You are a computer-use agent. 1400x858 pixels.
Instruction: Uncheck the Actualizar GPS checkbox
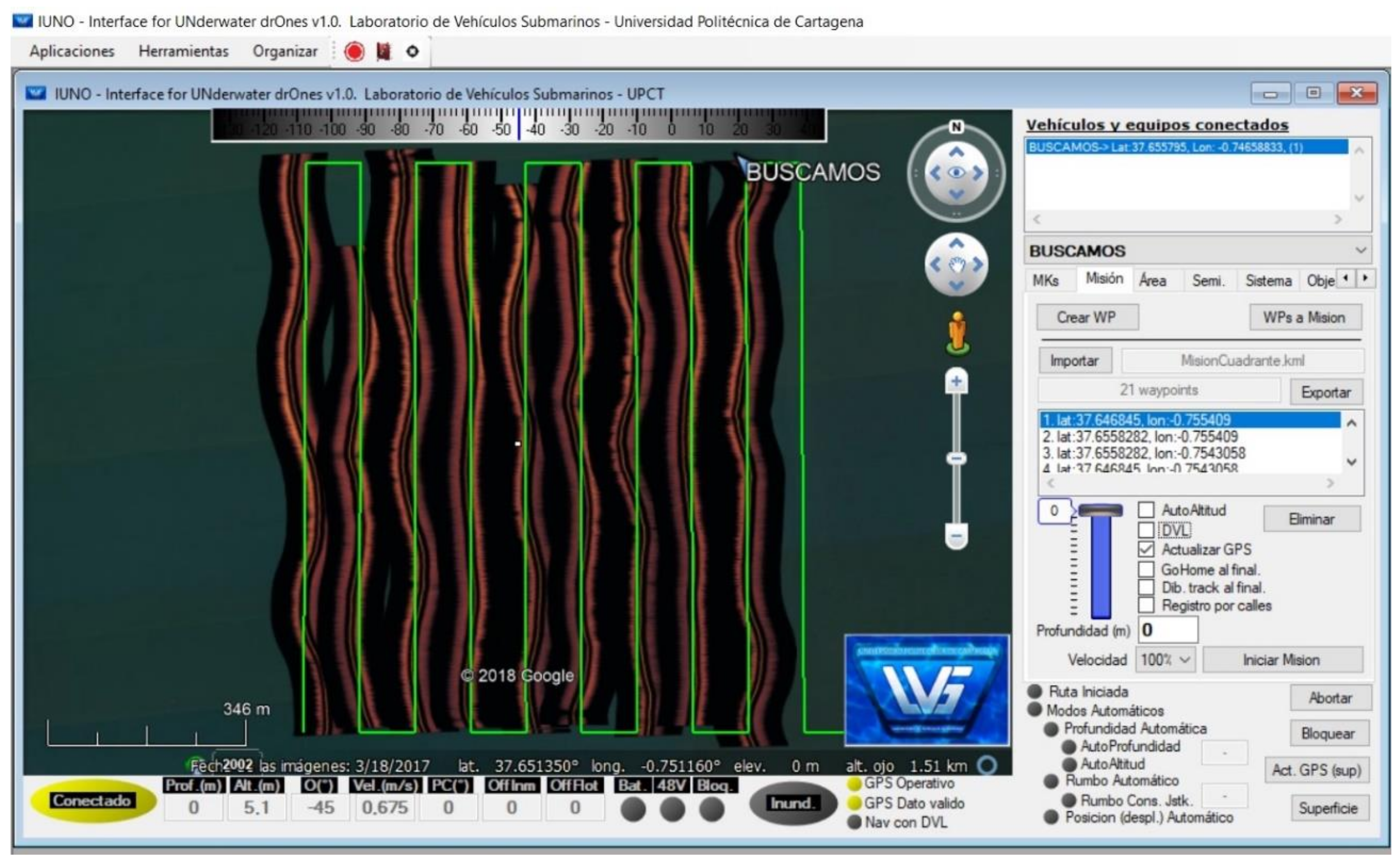(1146, 549)
